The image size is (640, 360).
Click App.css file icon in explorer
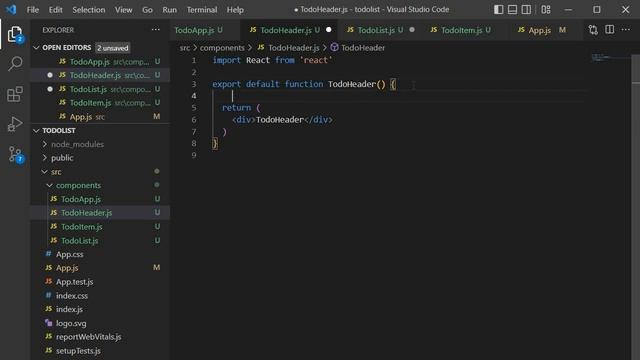[49, 254]
